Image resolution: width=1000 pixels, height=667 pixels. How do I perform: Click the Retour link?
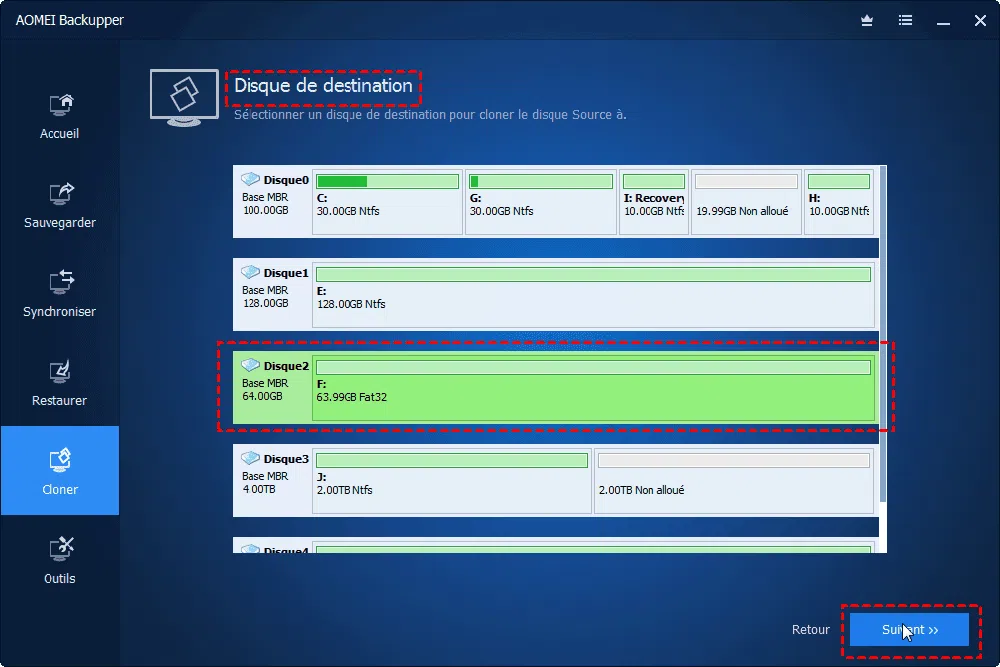tap(810, 629)
